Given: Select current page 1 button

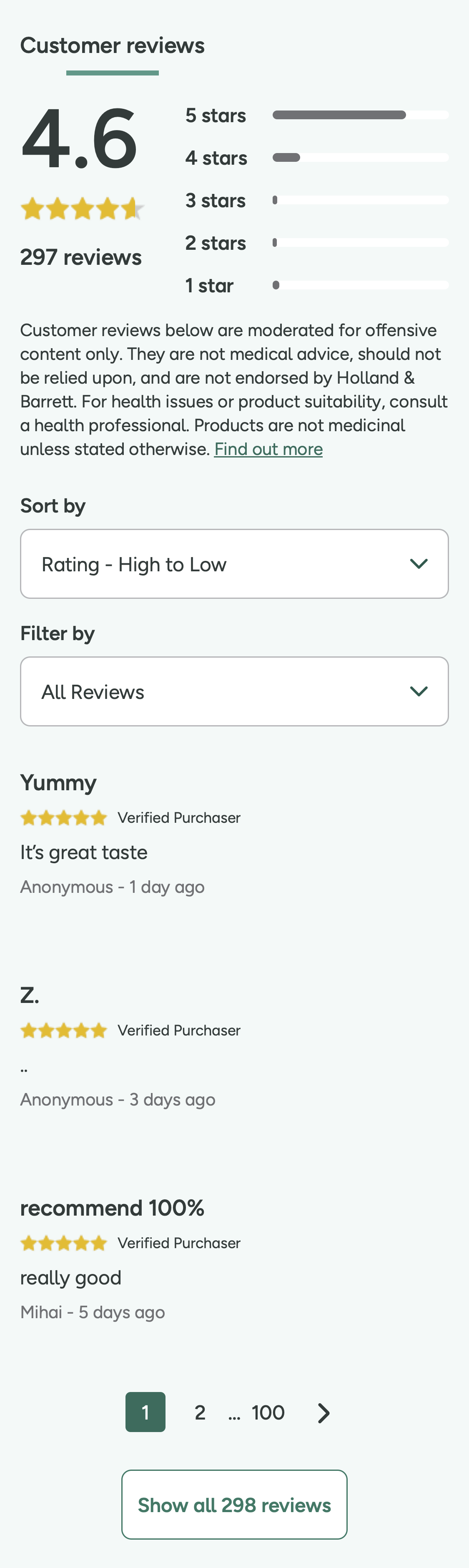Looking at the screenshot, I should 145,1412.
